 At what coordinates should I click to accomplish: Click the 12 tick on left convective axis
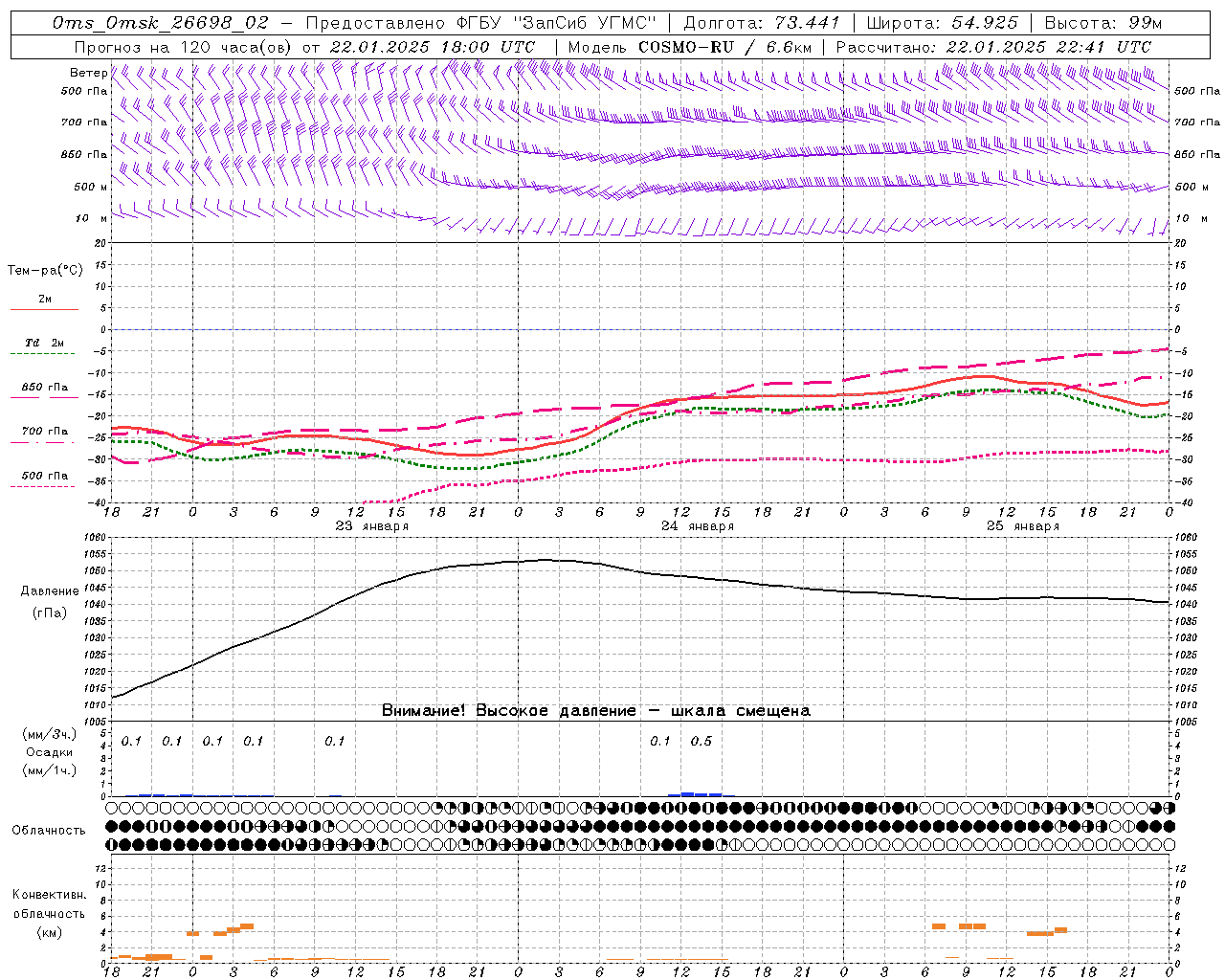[100, 868]
